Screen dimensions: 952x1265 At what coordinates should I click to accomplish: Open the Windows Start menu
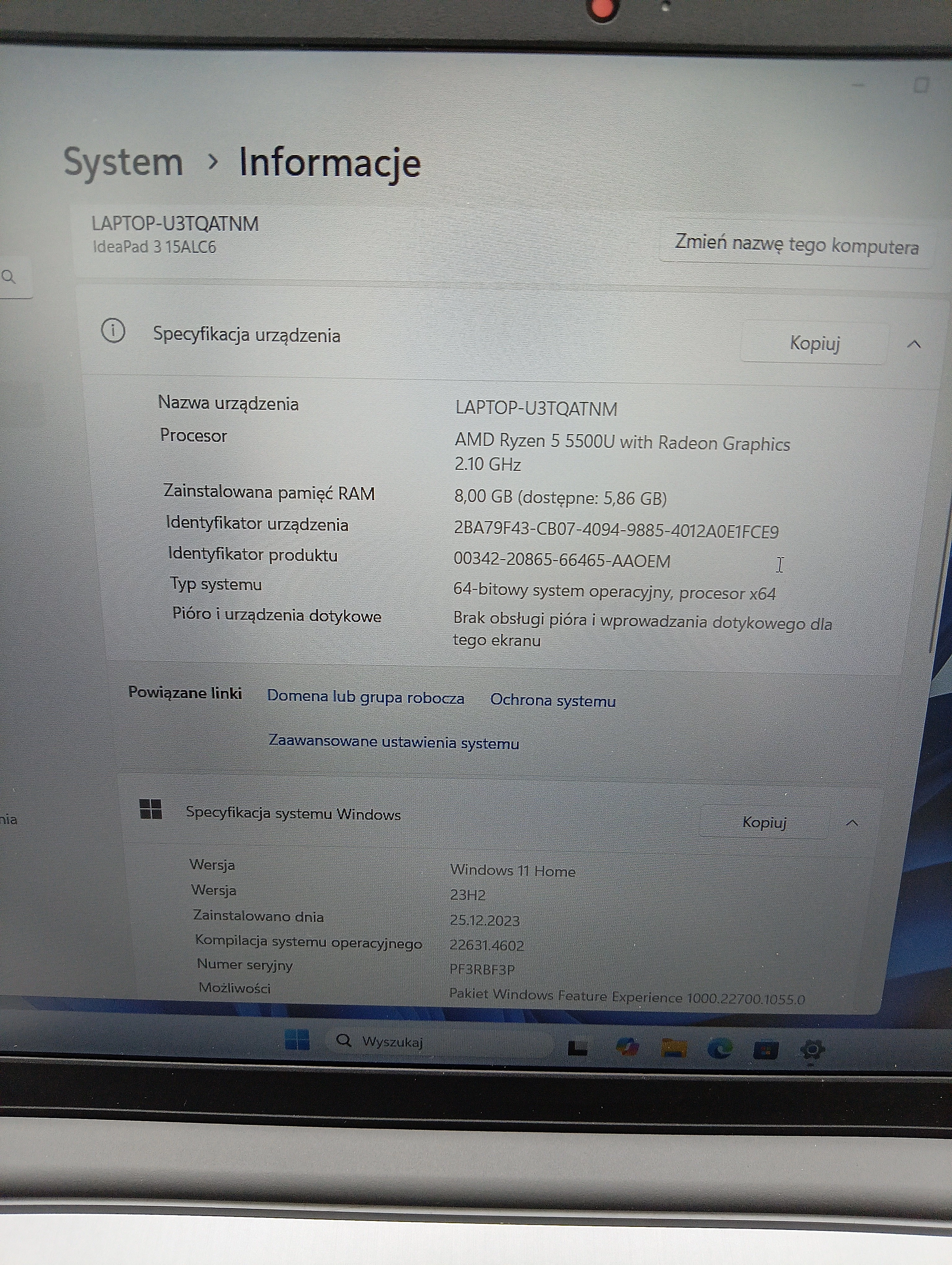pyautogui.click(x=297, y=1039)
